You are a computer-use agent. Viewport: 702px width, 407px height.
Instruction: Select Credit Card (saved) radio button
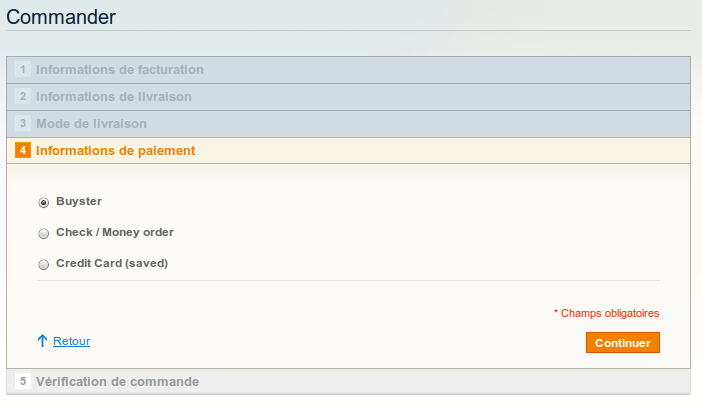click(x=43, y=265)
